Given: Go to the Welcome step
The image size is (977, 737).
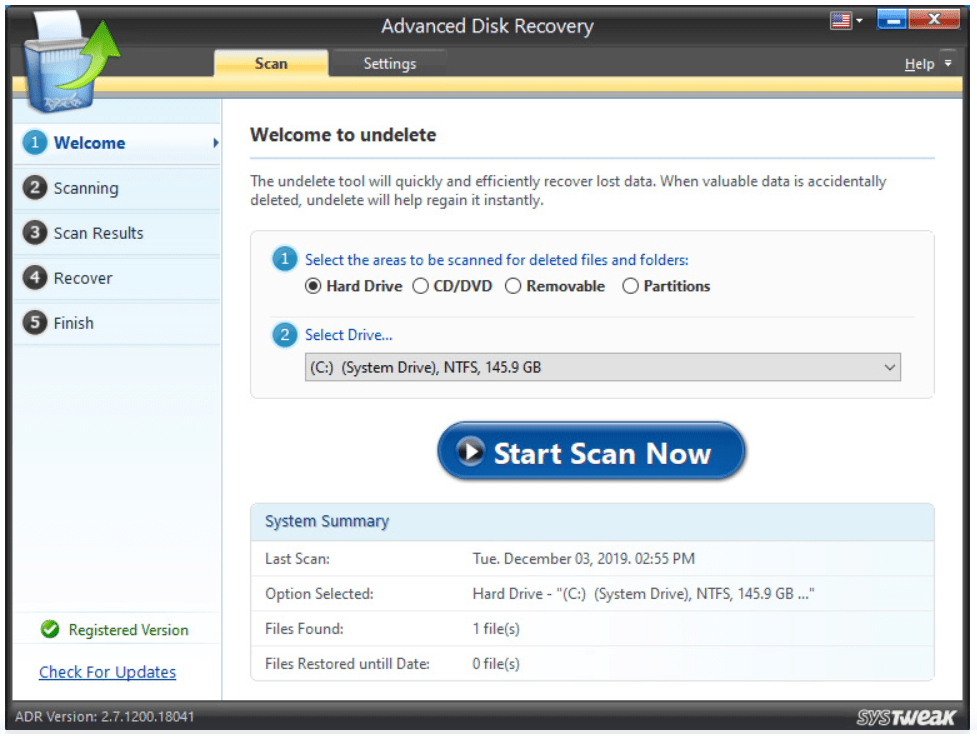Looking at the screenshot, I should [117, 143].
